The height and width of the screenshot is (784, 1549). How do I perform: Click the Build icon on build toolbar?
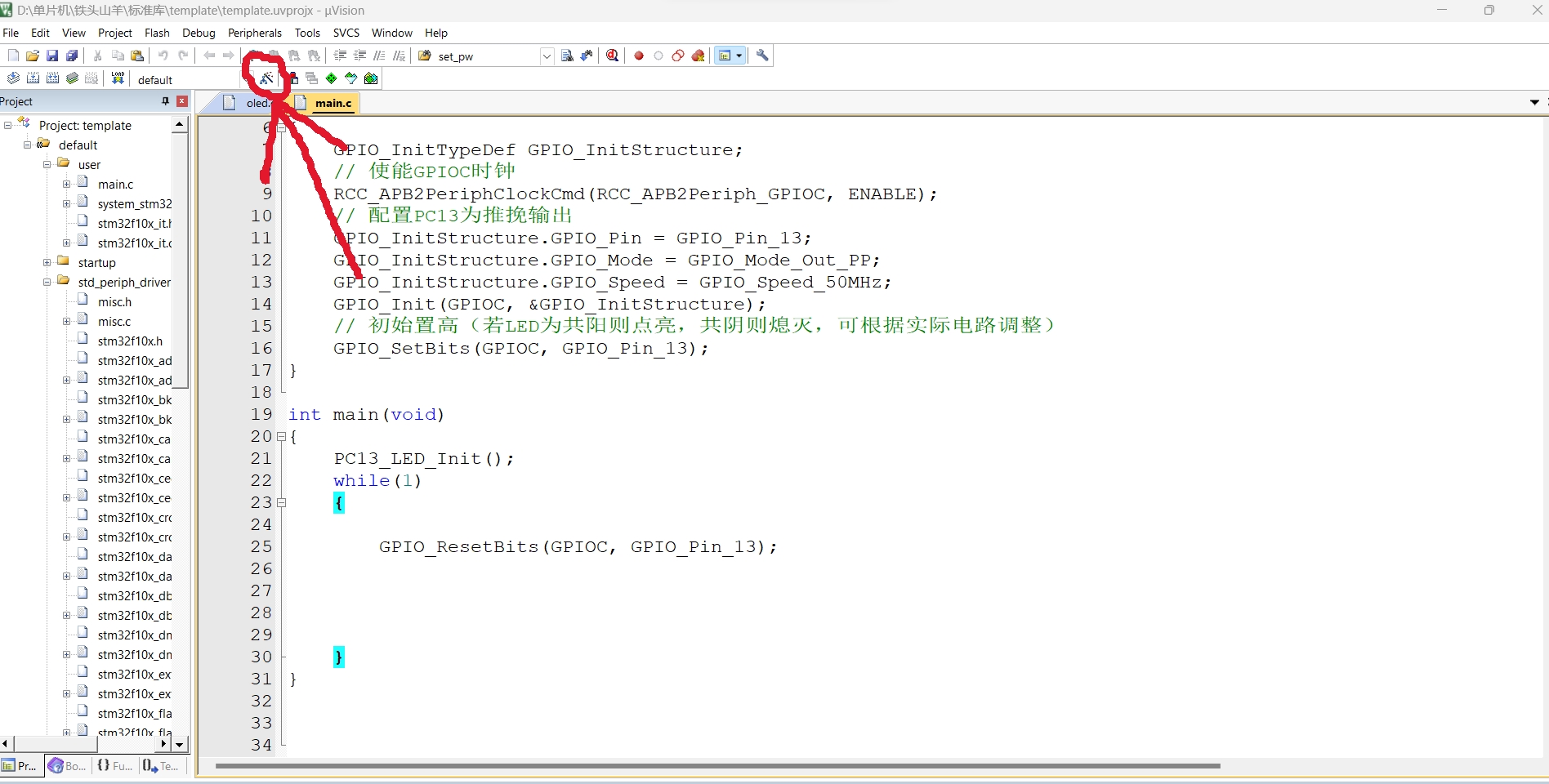(x=32, y=78)
